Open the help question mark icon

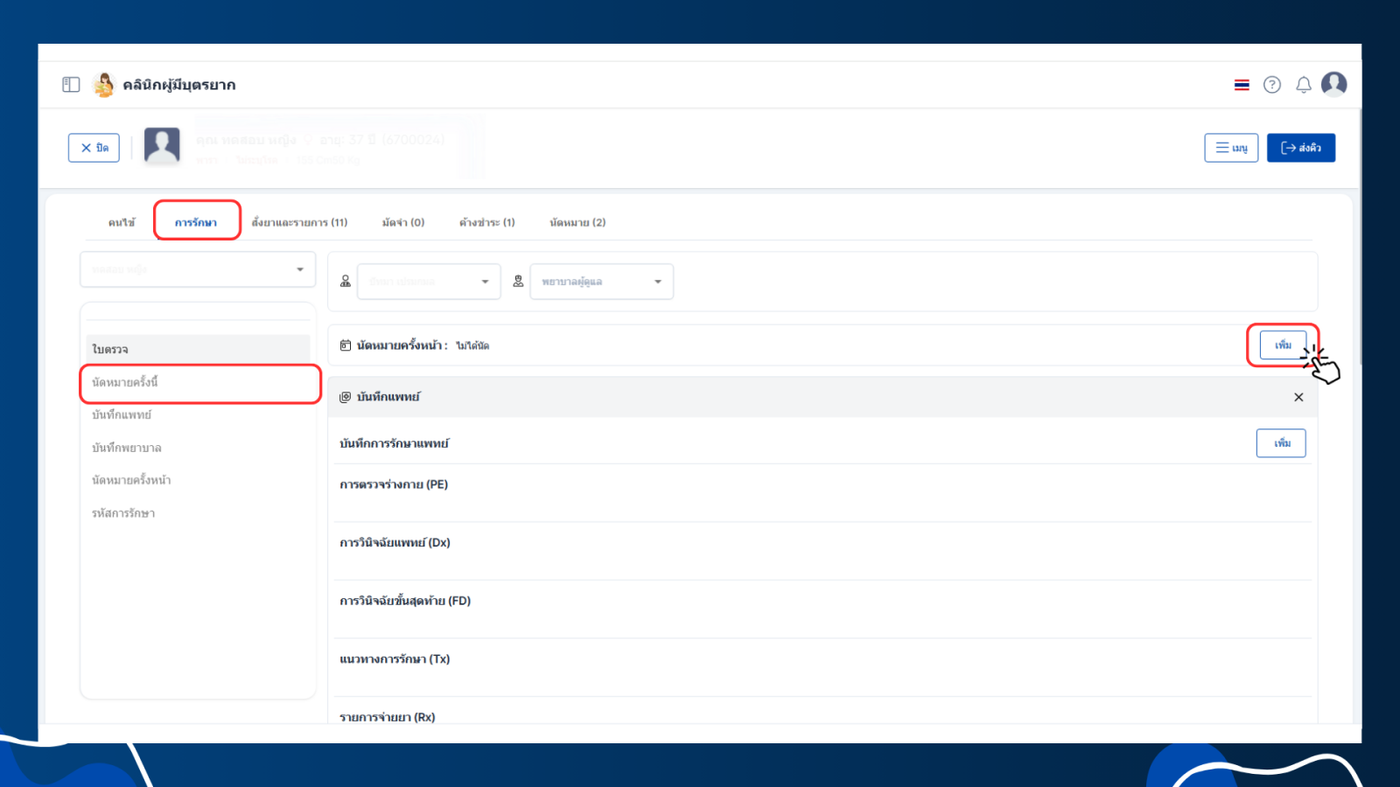pos(1272,85)
